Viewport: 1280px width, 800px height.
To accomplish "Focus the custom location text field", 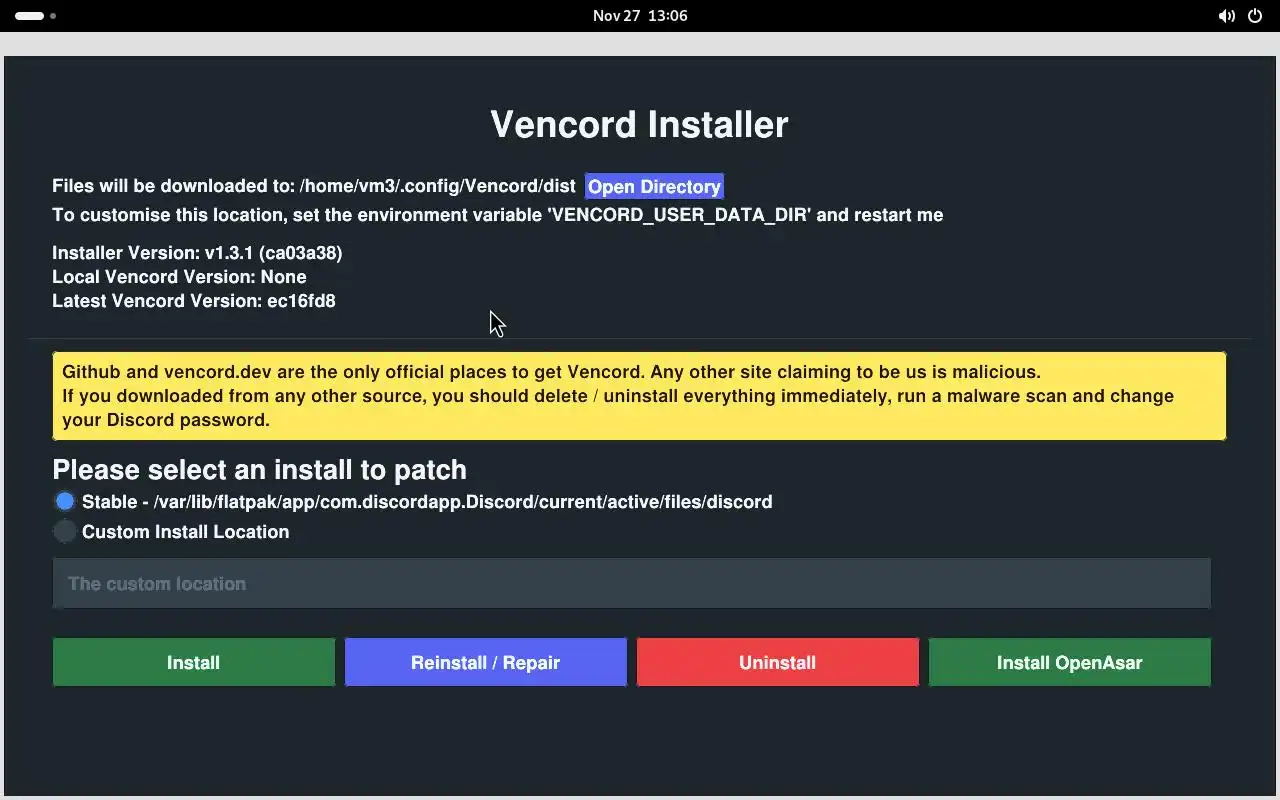I will pyautogui.click(x=631, y=583).
